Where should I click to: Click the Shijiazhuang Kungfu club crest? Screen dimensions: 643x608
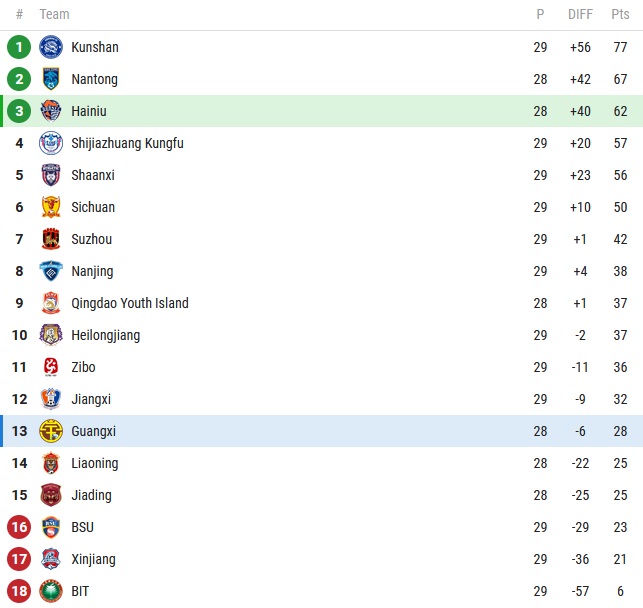pyautogui.click(x=50, y=143)
